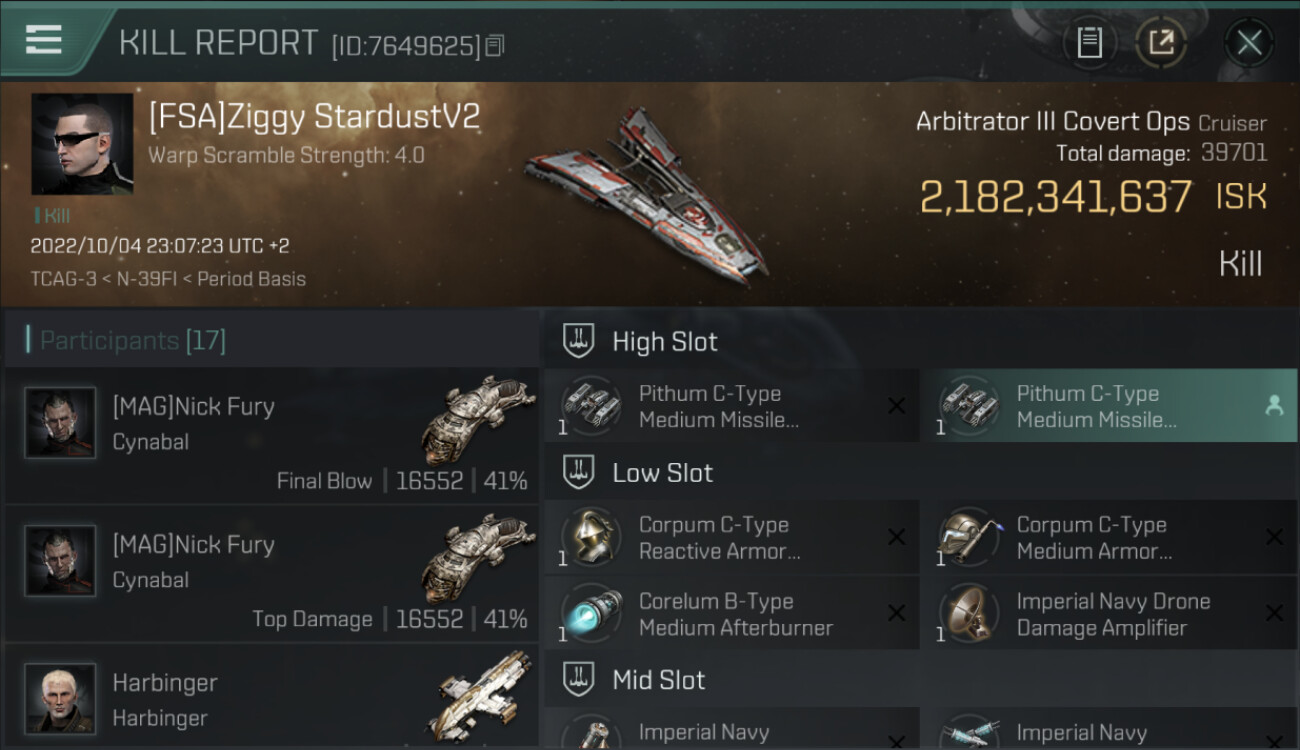The image size is (1300, 750).
Task: Click Ziggy StardustV2 pilot portrait
Action: point(82,144)
